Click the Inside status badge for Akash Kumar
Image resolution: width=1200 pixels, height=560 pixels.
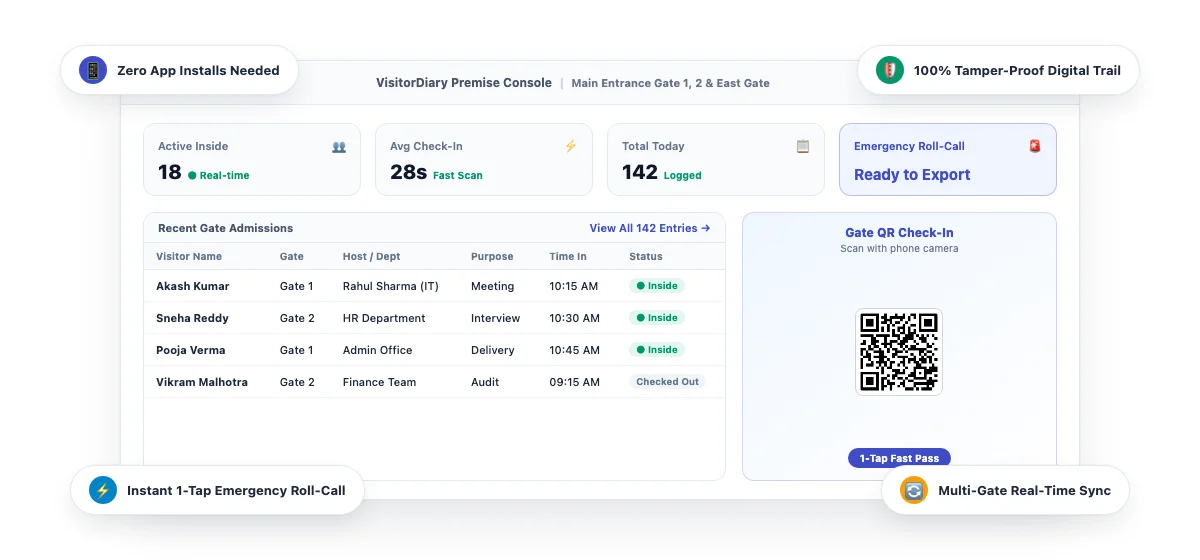point(657,286)
